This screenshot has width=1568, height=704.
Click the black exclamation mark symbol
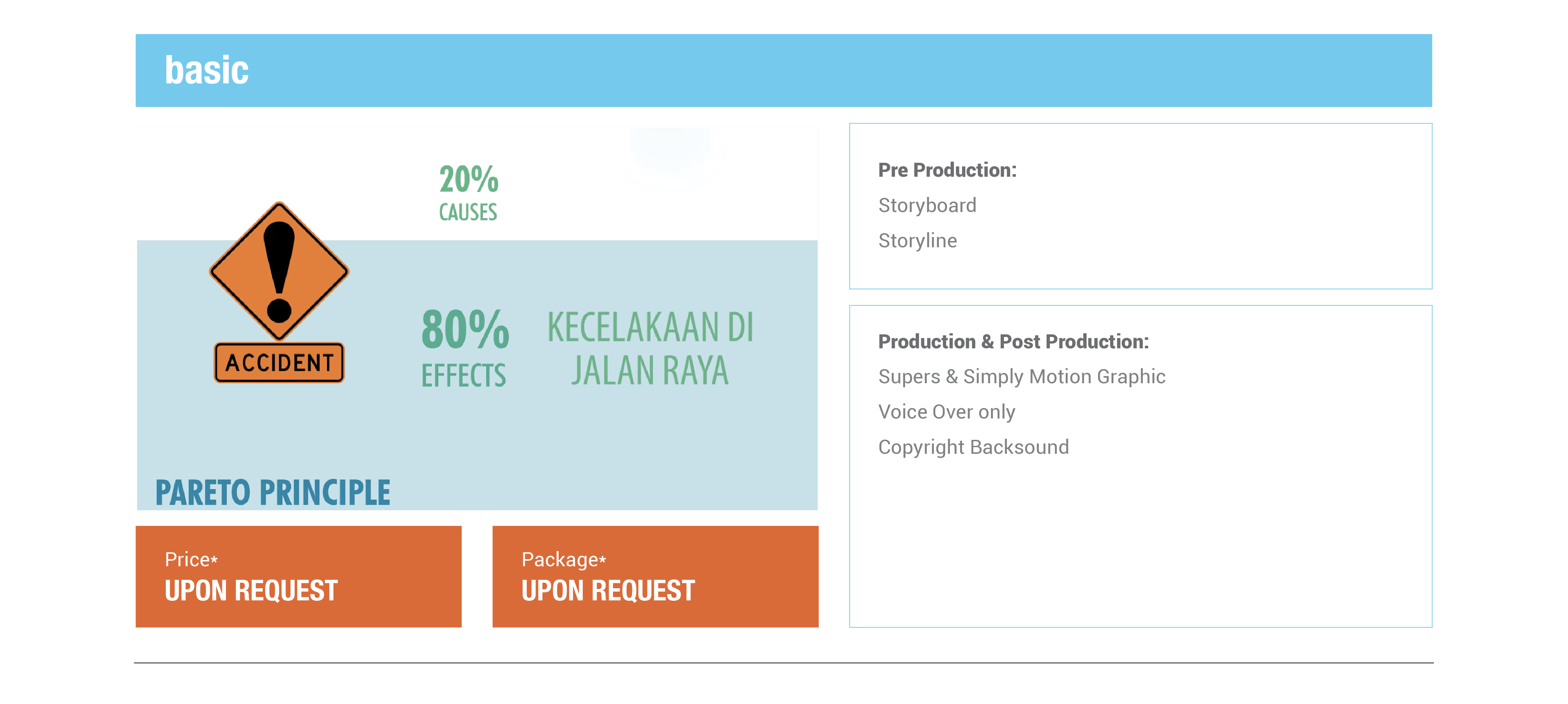(279, 272)
